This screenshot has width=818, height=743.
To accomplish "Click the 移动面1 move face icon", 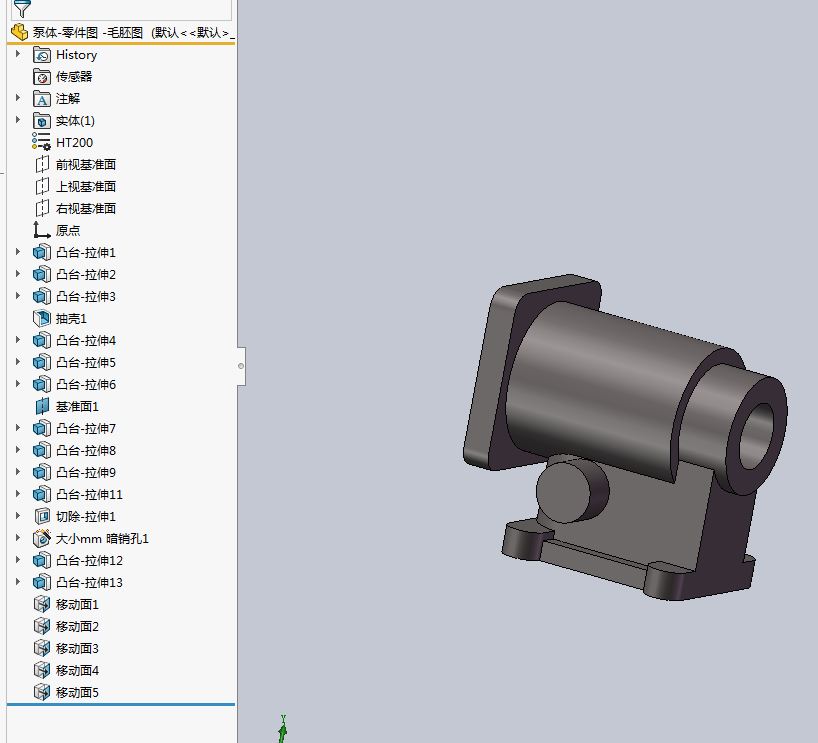I will 42,604.
